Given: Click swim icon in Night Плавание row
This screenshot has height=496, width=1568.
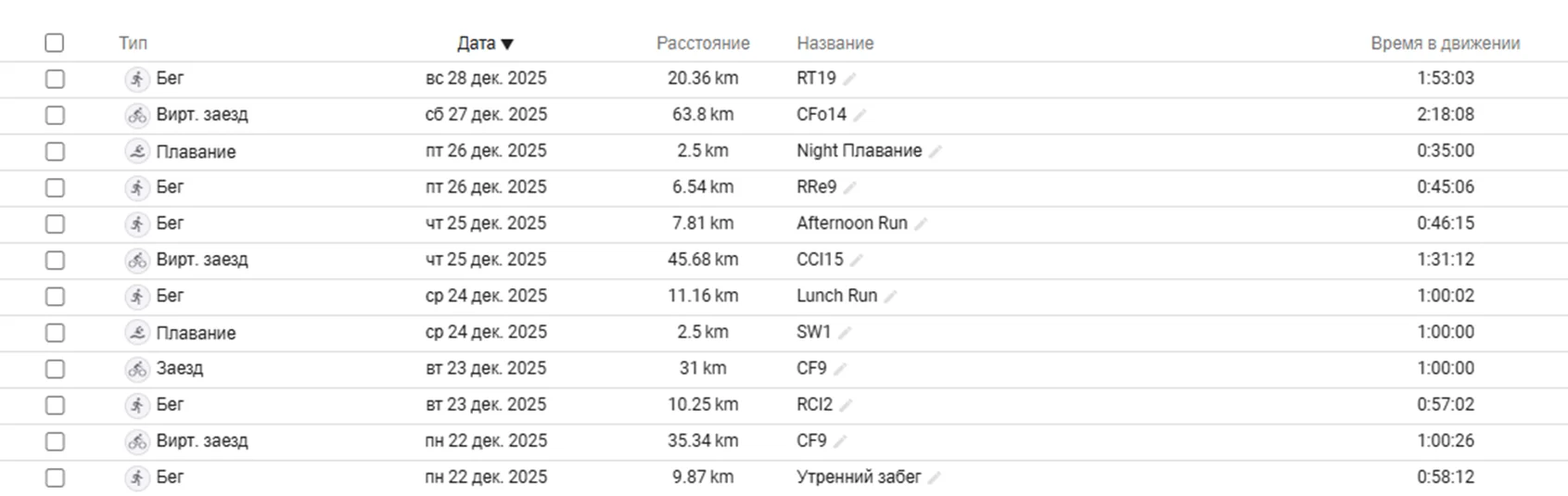Looking at the screenshot, I should pyautogui.click(x=137, y=151).
